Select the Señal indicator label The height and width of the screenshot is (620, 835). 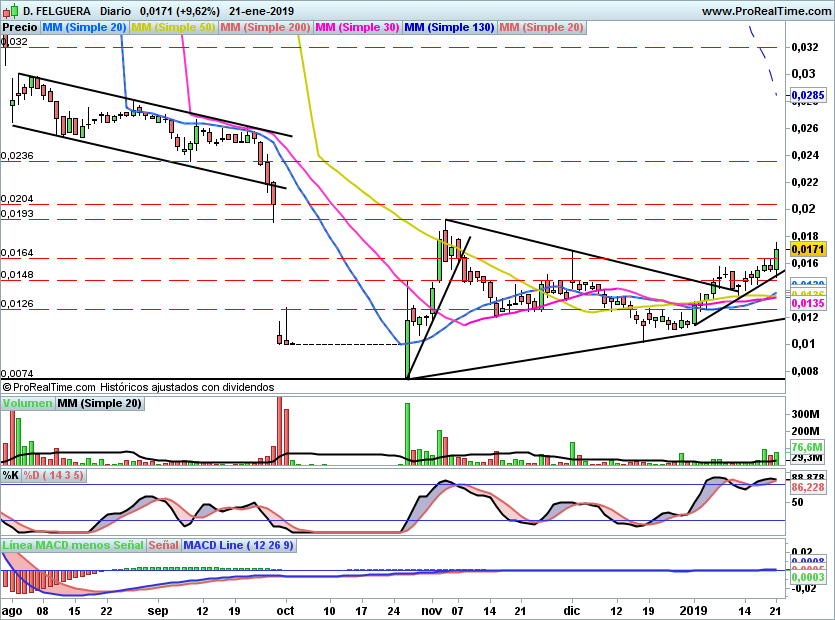click(x=165, y=546)
